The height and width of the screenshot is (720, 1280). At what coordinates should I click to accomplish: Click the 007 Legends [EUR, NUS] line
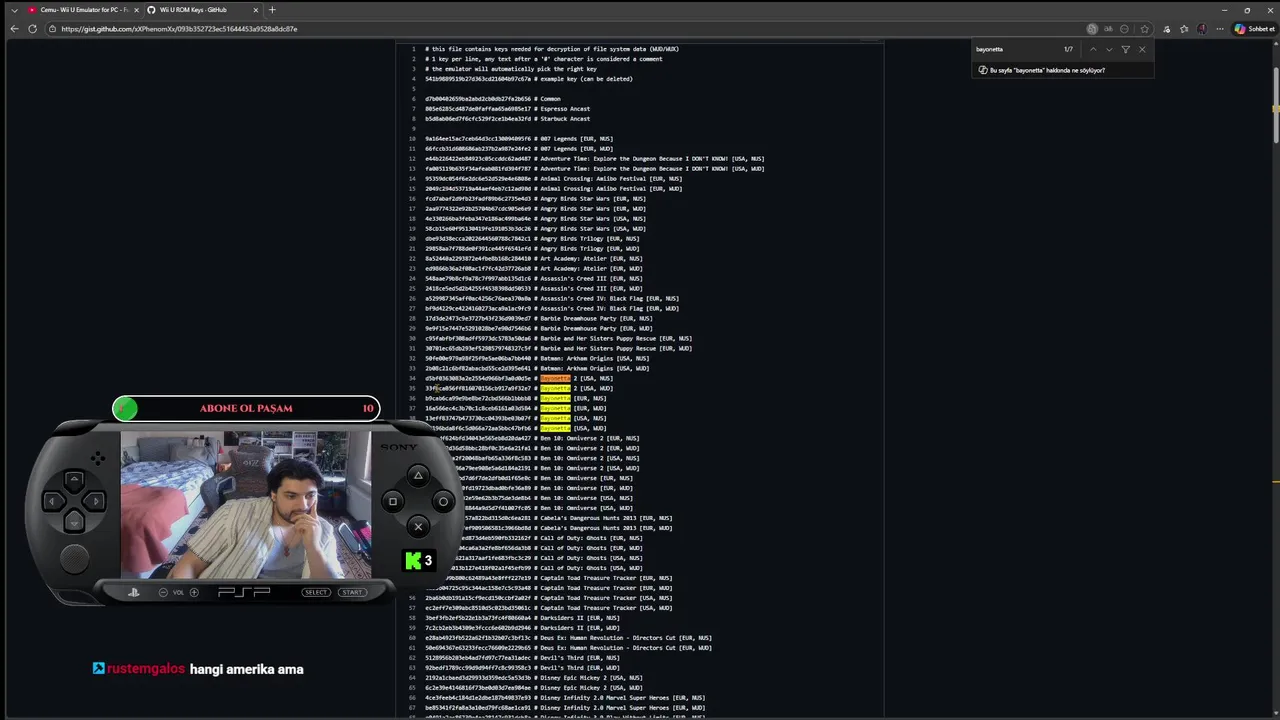pyautogui.click(x=519, y=139)
